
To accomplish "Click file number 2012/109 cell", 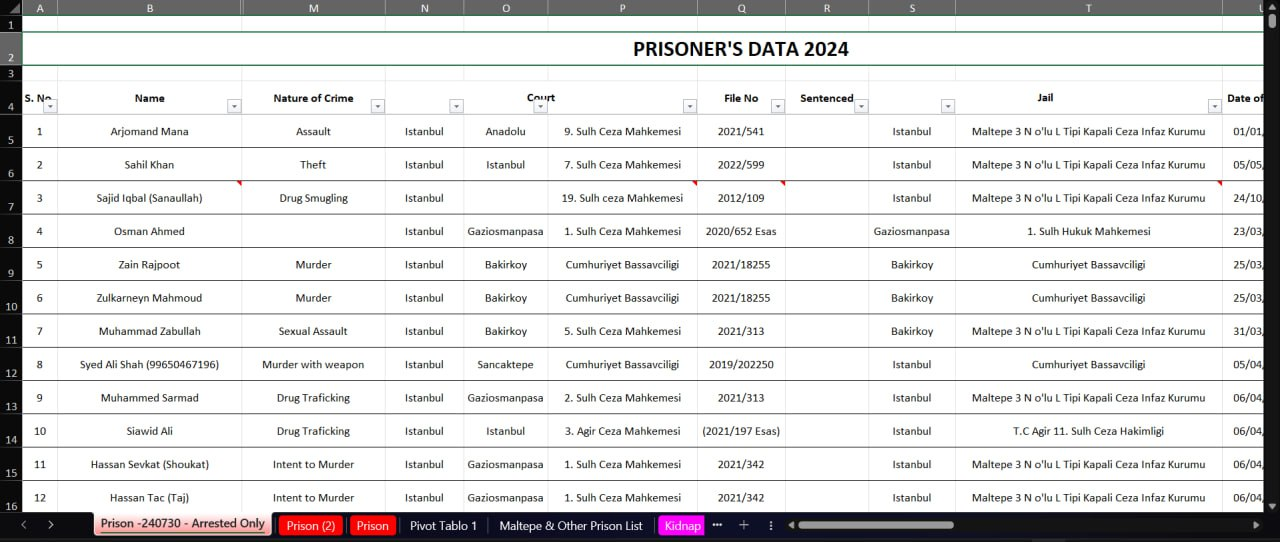I will 742,198.
